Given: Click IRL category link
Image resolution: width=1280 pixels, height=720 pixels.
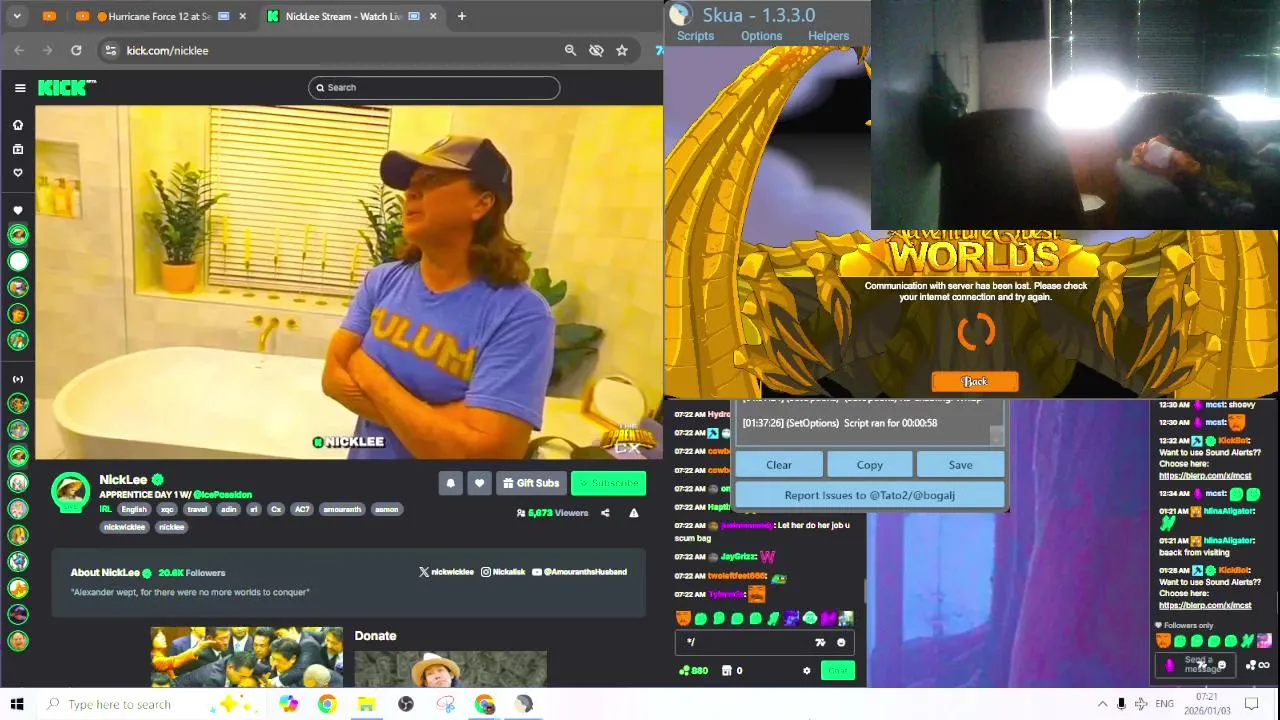Looking at the screenshot, I should pyautogui.click(x=105, y=510).
